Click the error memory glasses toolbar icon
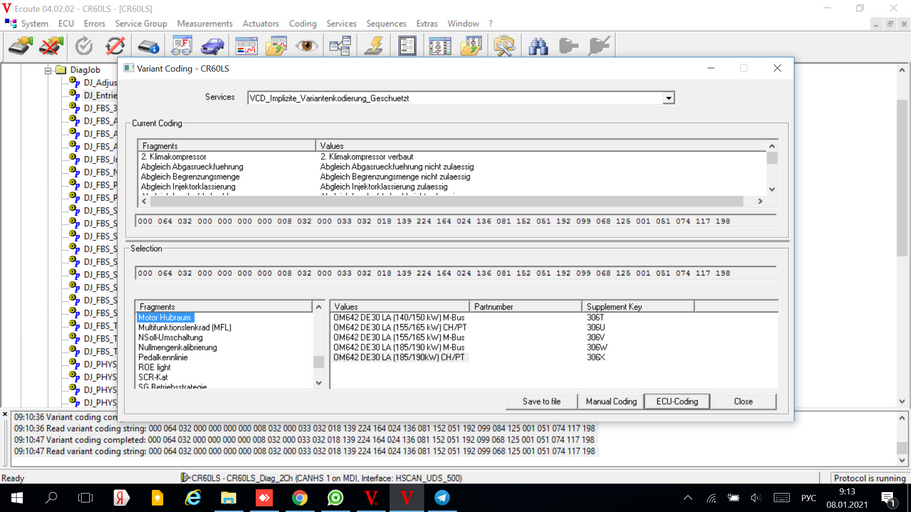 tap(181, 46)
